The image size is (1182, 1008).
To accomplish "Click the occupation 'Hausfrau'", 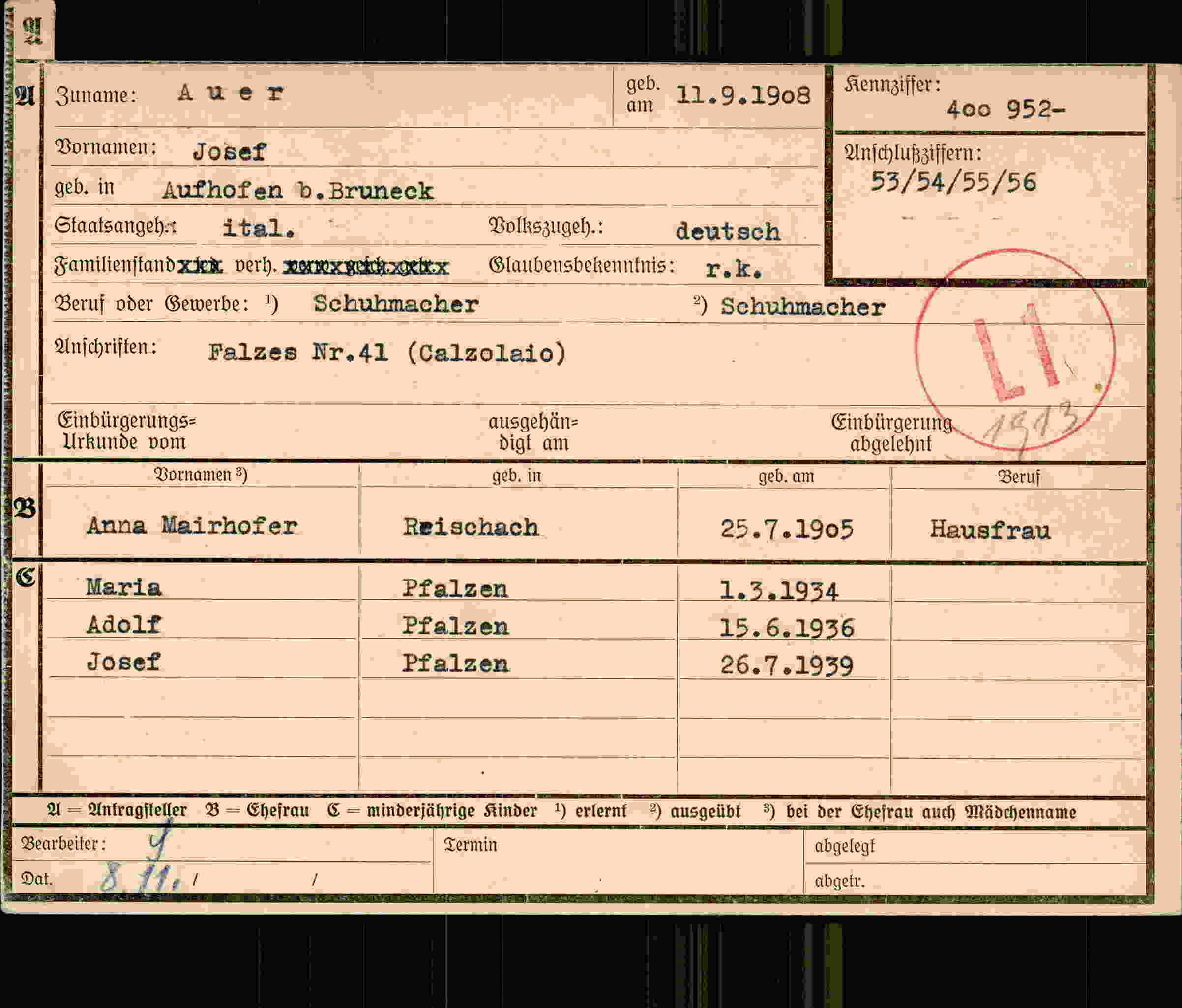I will pos(990,530).
